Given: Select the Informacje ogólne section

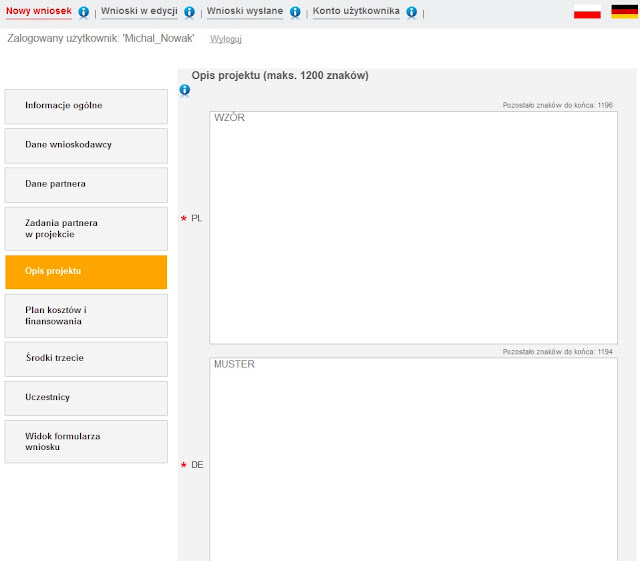Looking at the screenshot, I should pos(86,106).
